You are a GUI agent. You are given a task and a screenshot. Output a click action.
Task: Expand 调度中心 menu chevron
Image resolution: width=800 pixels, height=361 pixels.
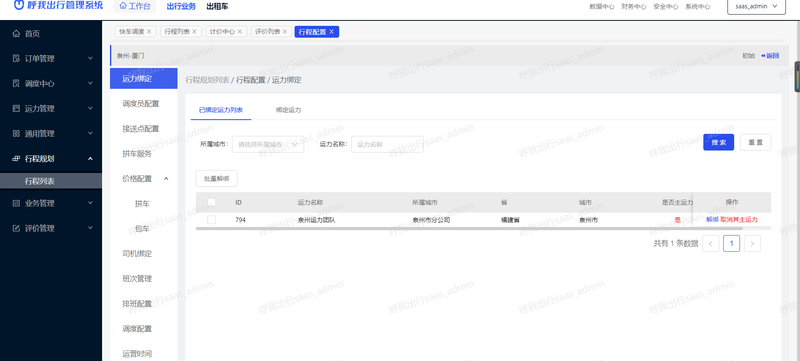(90, 84)
